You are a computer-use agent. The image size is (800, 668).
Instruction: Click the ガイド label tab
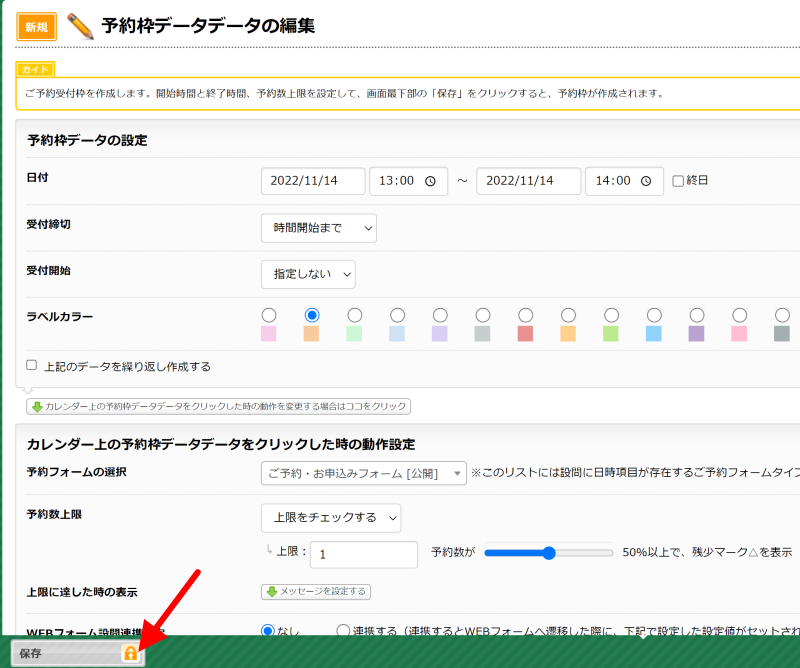click(35, 69)
